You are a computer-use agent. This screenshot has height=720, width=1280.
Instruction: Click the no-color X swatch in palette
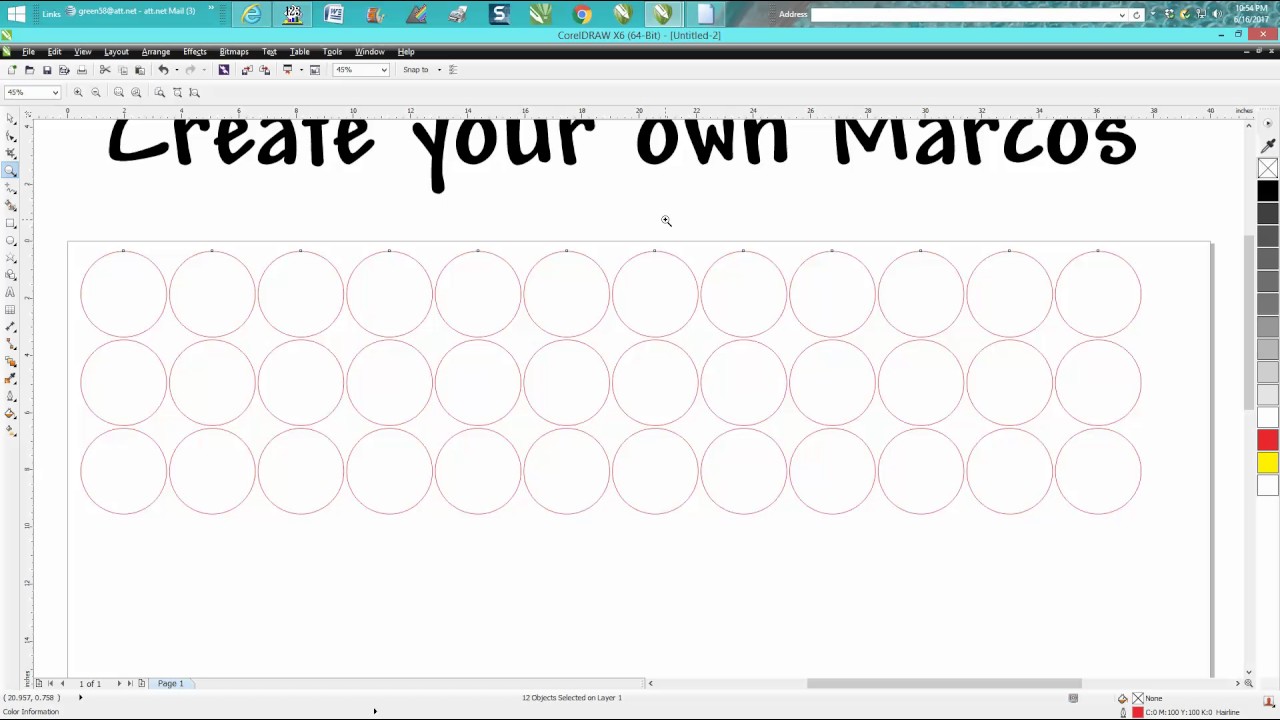(1267, 168)
